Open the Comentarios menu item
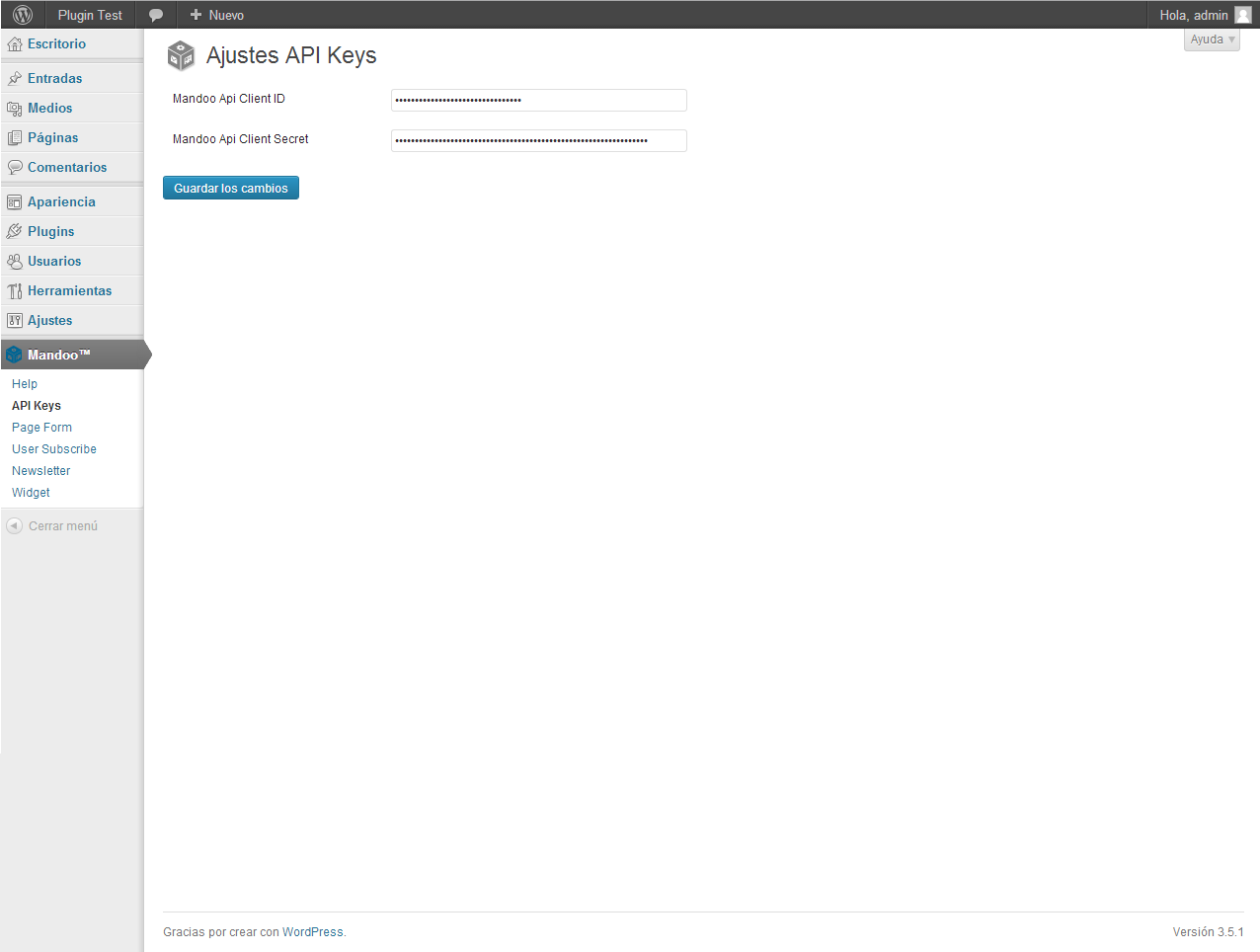 [x=67, y=168]
